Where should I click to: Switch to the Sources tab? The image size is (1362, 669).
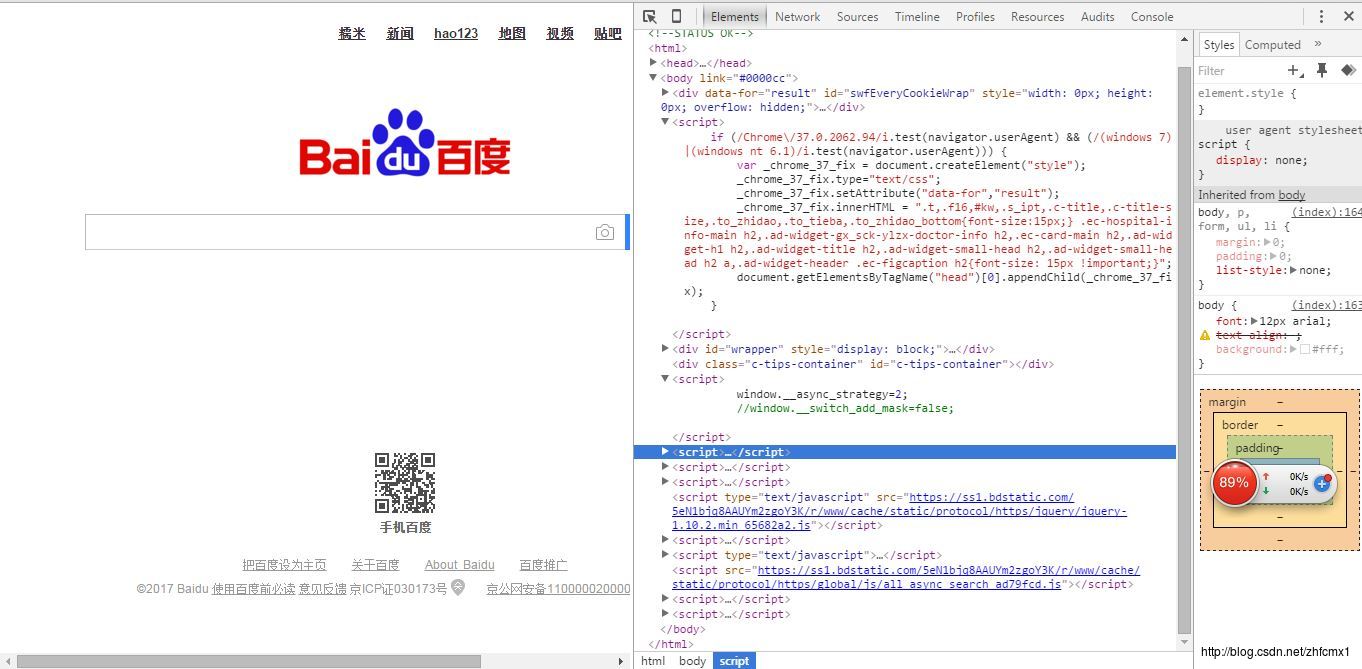click(857, 16)
